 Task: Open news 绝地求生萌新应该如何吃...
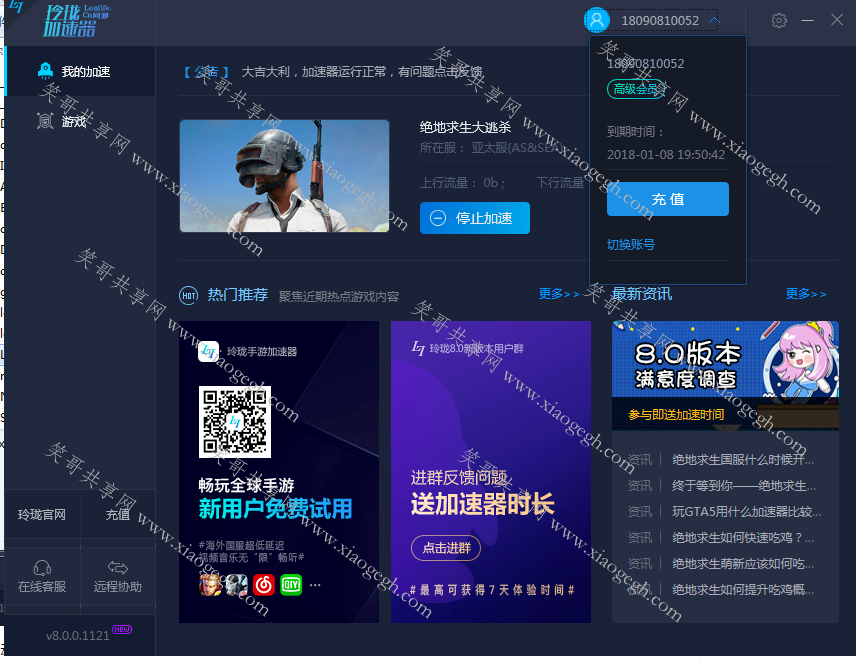pyautogui.click(x=742, y=564)
